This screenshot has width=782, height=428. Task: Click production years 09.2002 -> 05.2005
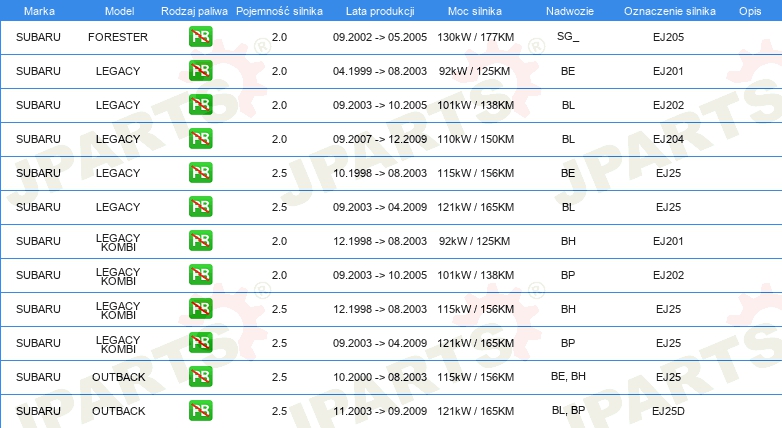[380, 37]
